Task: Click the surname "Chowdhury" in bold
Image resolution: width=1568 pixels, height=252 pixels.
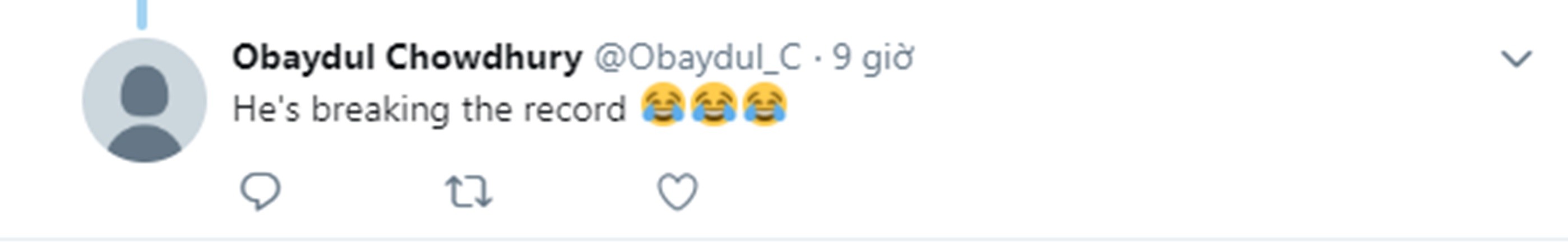Action: 484,59
